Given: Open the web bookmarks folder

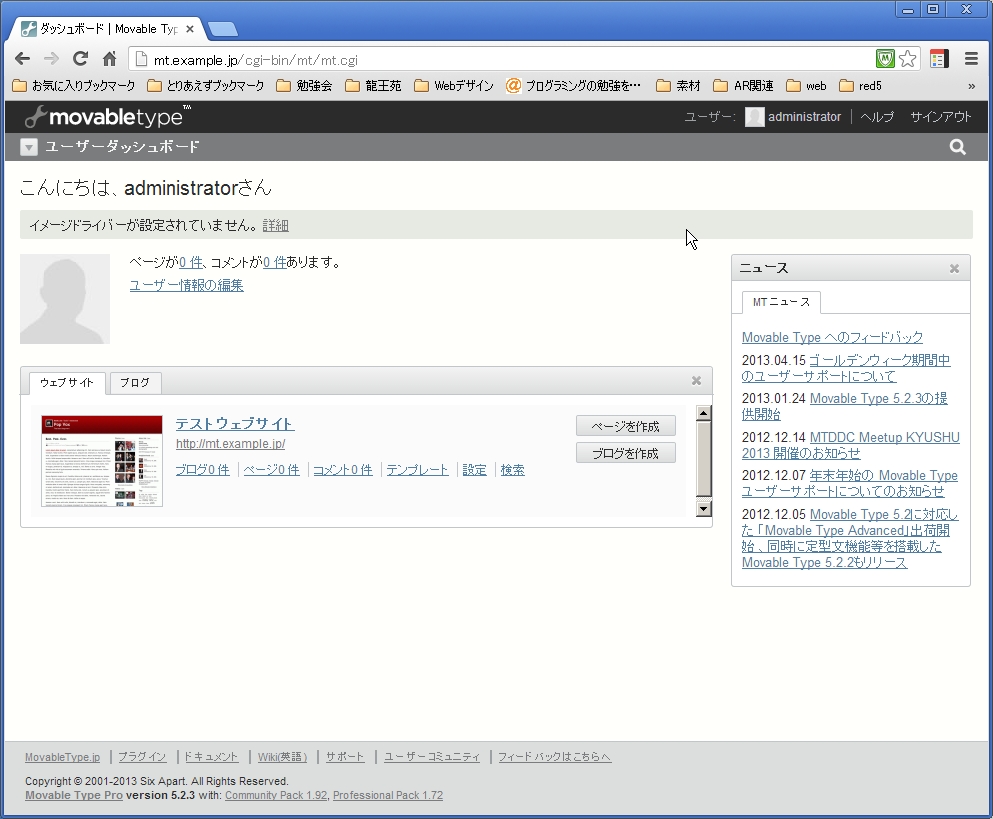Looking at the screenshot, I should [806, 86].
